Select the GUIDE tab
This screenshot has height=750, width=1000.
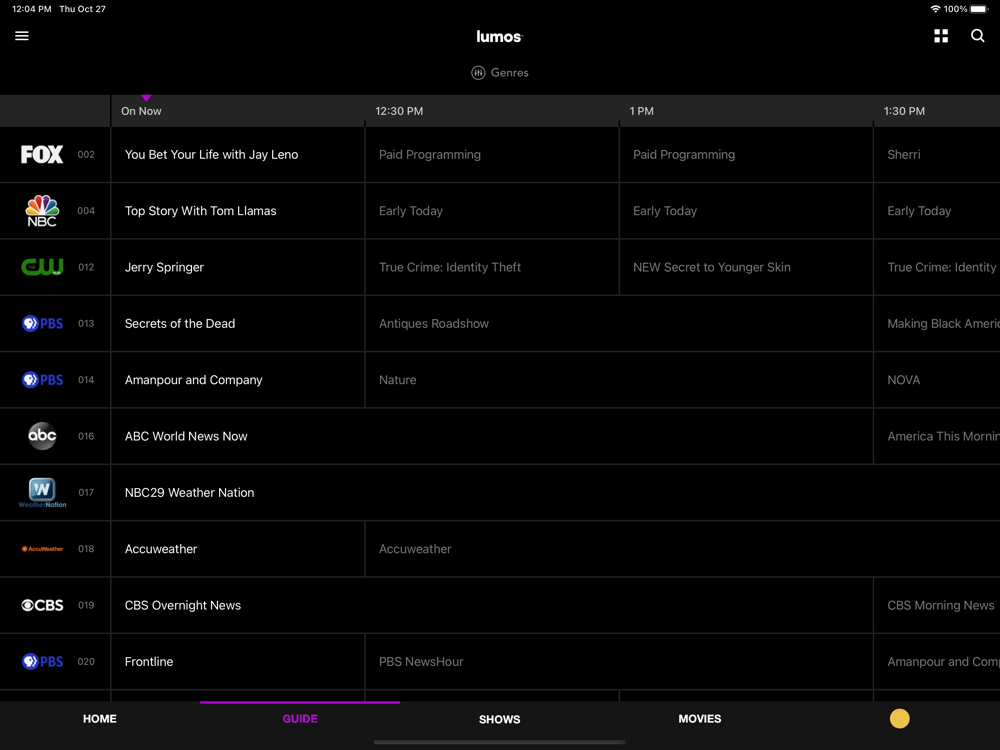[300, 719]
